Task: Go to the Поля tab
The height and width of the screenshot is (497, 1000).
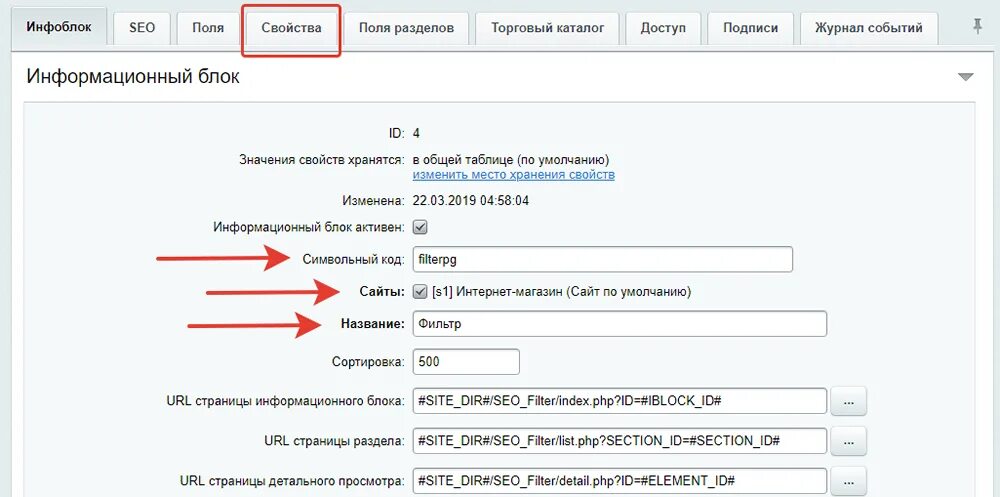Action: pos(208,28)
